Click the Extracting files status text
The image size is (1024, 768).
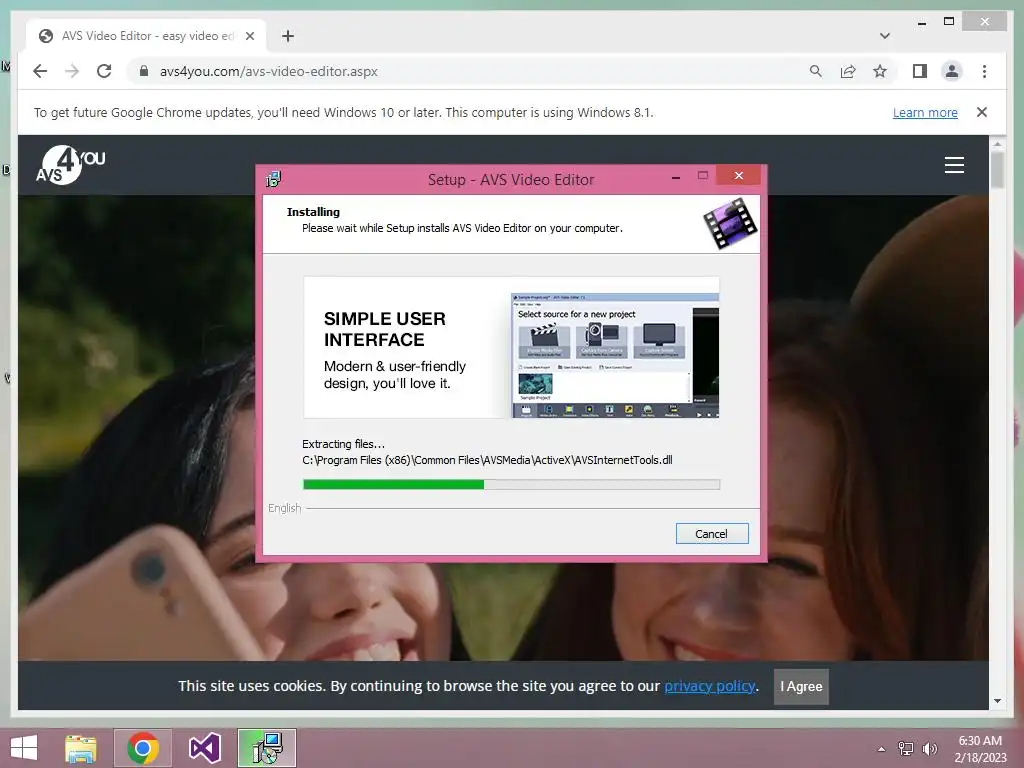[344, 444]
